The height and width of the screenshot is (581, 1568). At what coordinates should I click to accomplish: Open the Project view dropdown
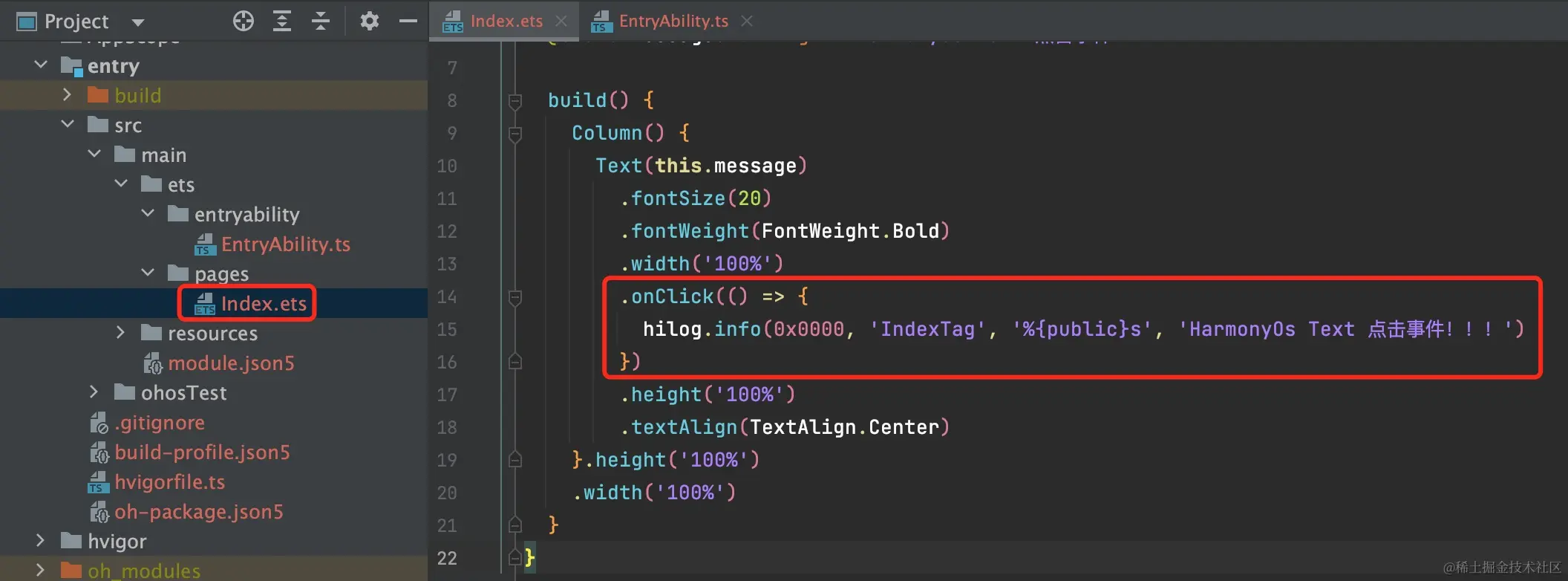tap(138, 22)
